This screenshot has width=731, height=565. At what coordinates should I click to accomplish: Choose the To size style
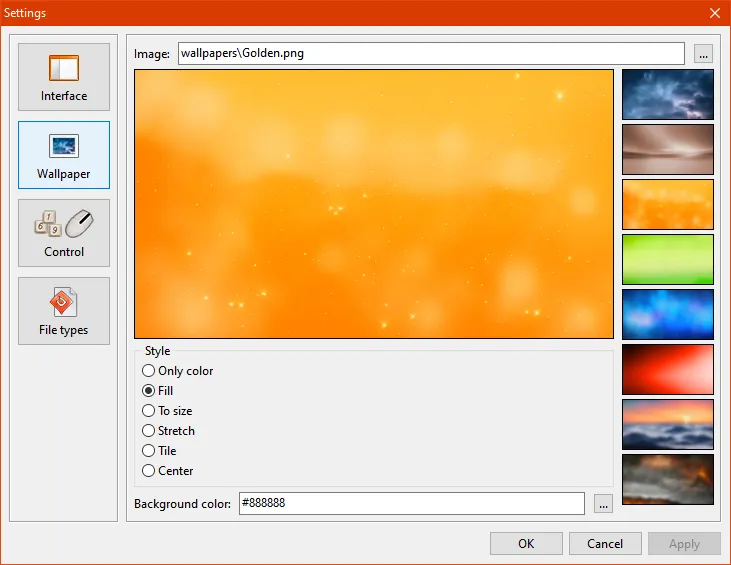click(x=167, y=411)
